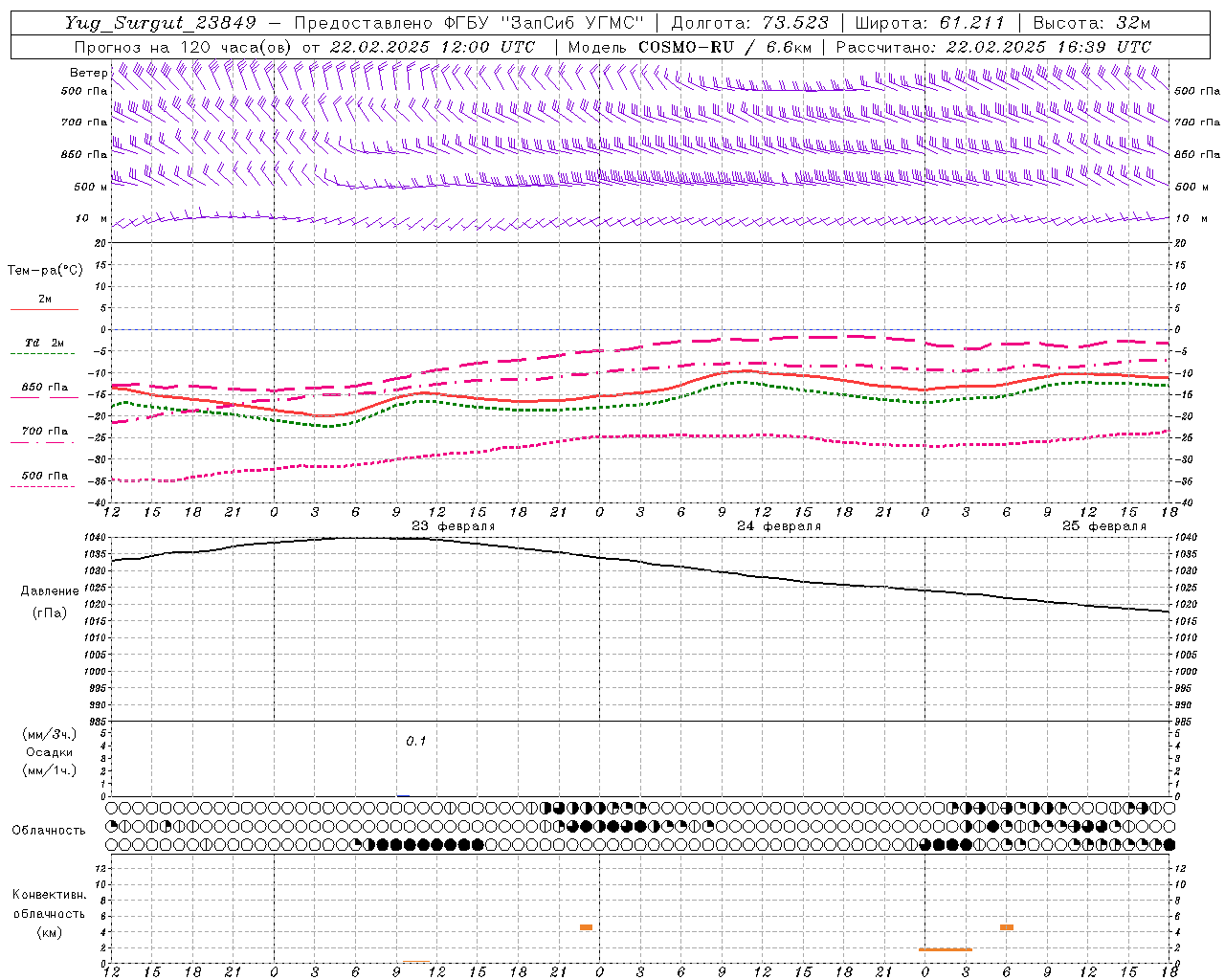The width and height of the screenshot is (1225, 980).
Task: Click the Ветер panel label
Action: click(89, 73)
